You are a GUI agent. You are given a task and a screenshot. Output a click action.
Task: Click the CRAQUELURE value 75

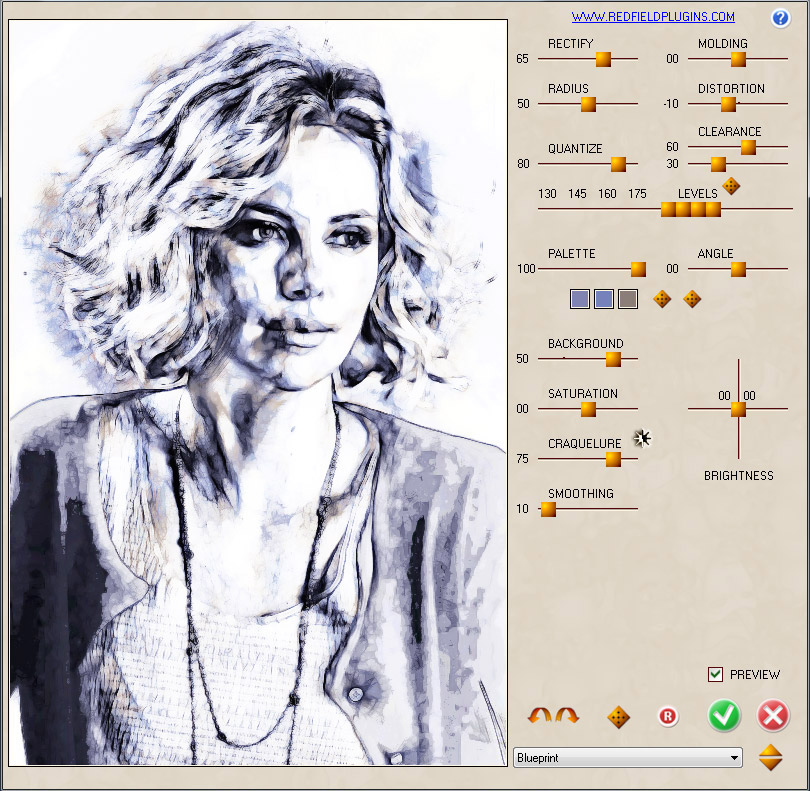click(522, 459)
